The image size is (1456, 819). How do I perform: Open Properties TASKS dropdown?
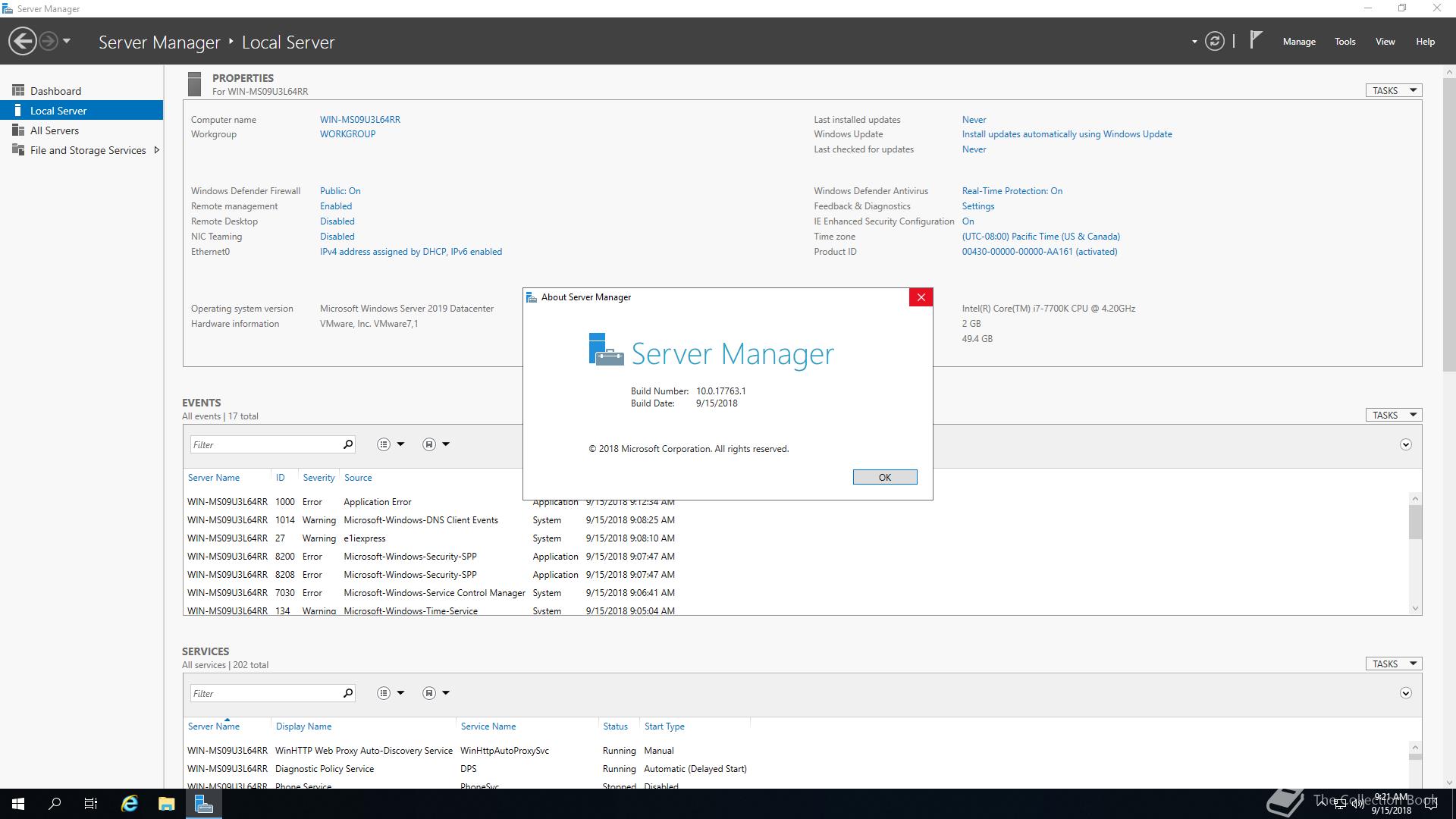point(1394,90)
